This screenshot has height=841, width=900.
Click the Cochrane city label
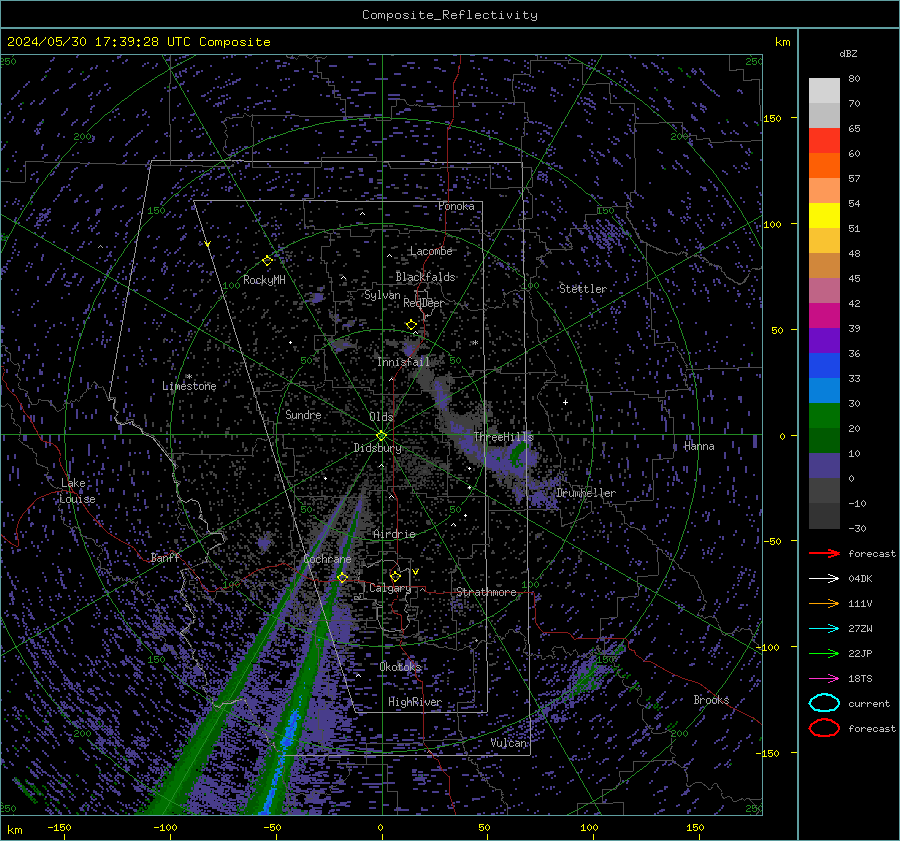coord(327,559)
